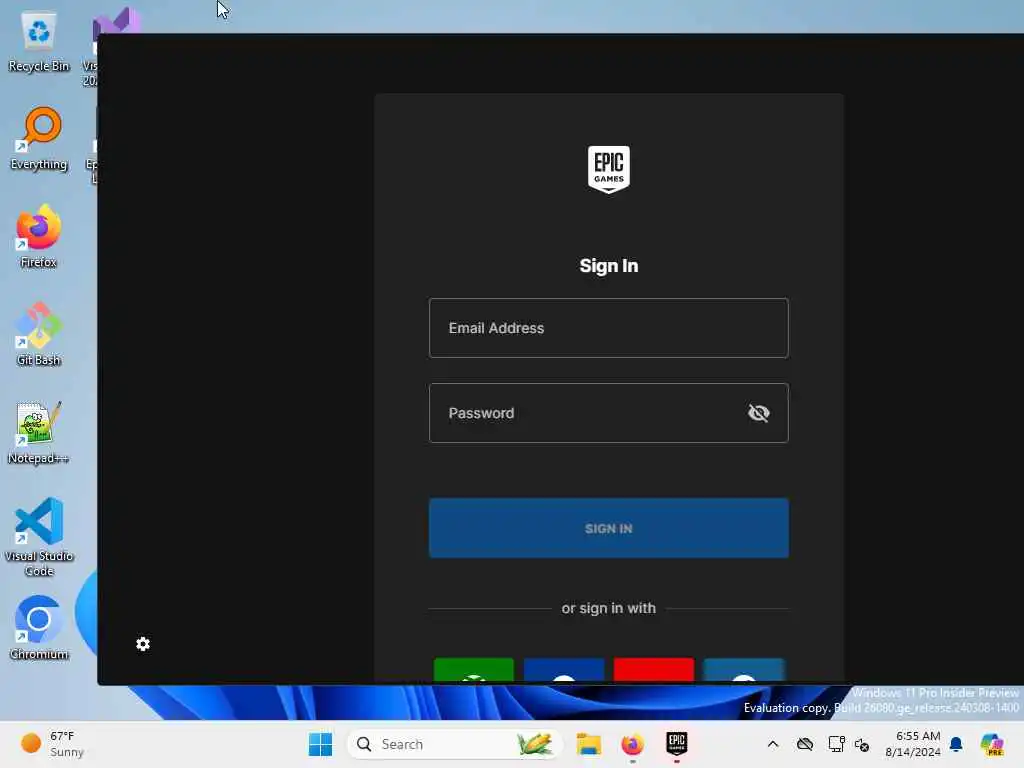The width and height of the screenshot is (1024, 768).
Task: Open notifications bell icon
Action: click(956, 744)
